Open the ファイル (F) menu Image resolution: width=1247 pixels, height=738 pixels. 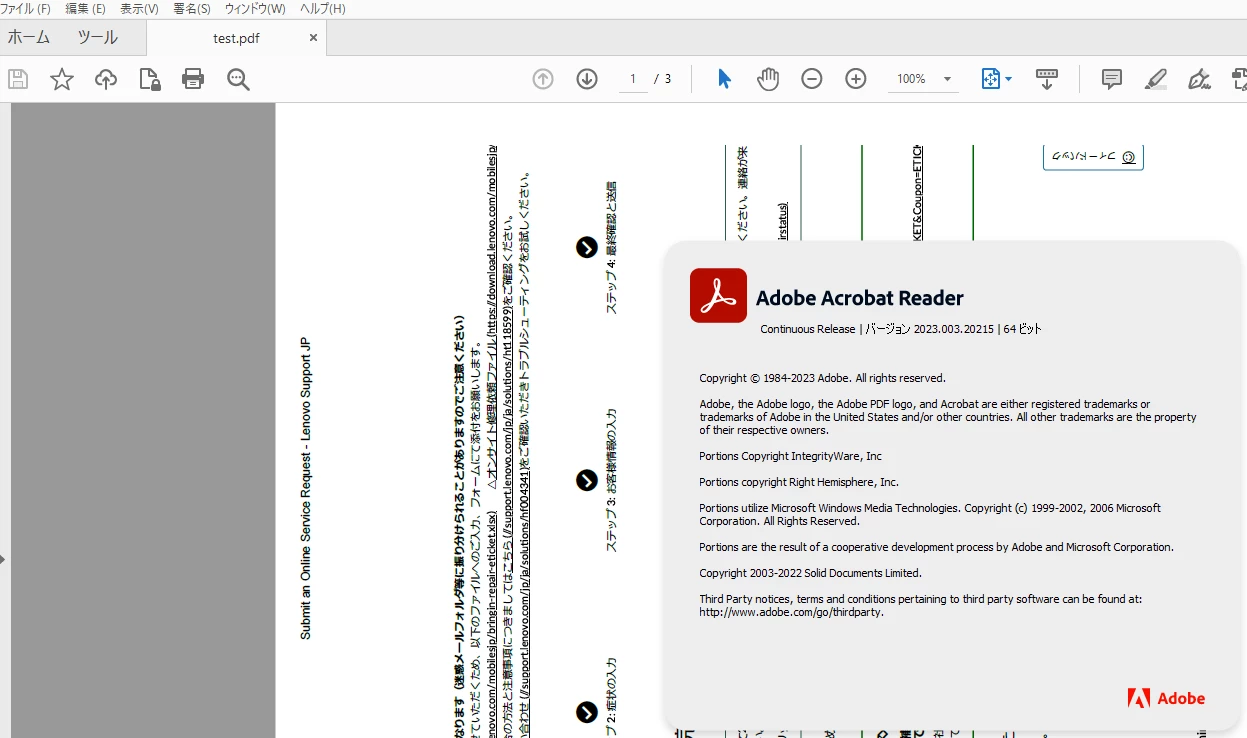coord(26,8)
